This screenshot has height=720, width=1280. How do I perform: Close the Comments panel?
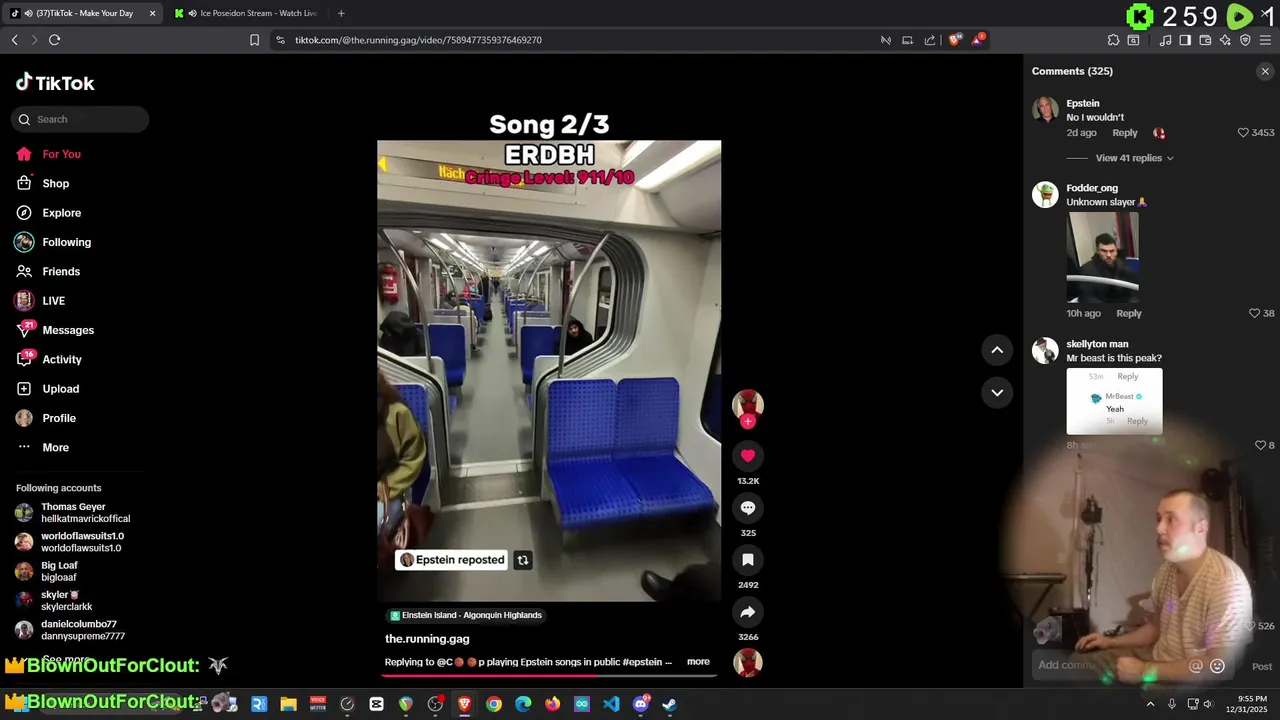tap(1265, 71)
